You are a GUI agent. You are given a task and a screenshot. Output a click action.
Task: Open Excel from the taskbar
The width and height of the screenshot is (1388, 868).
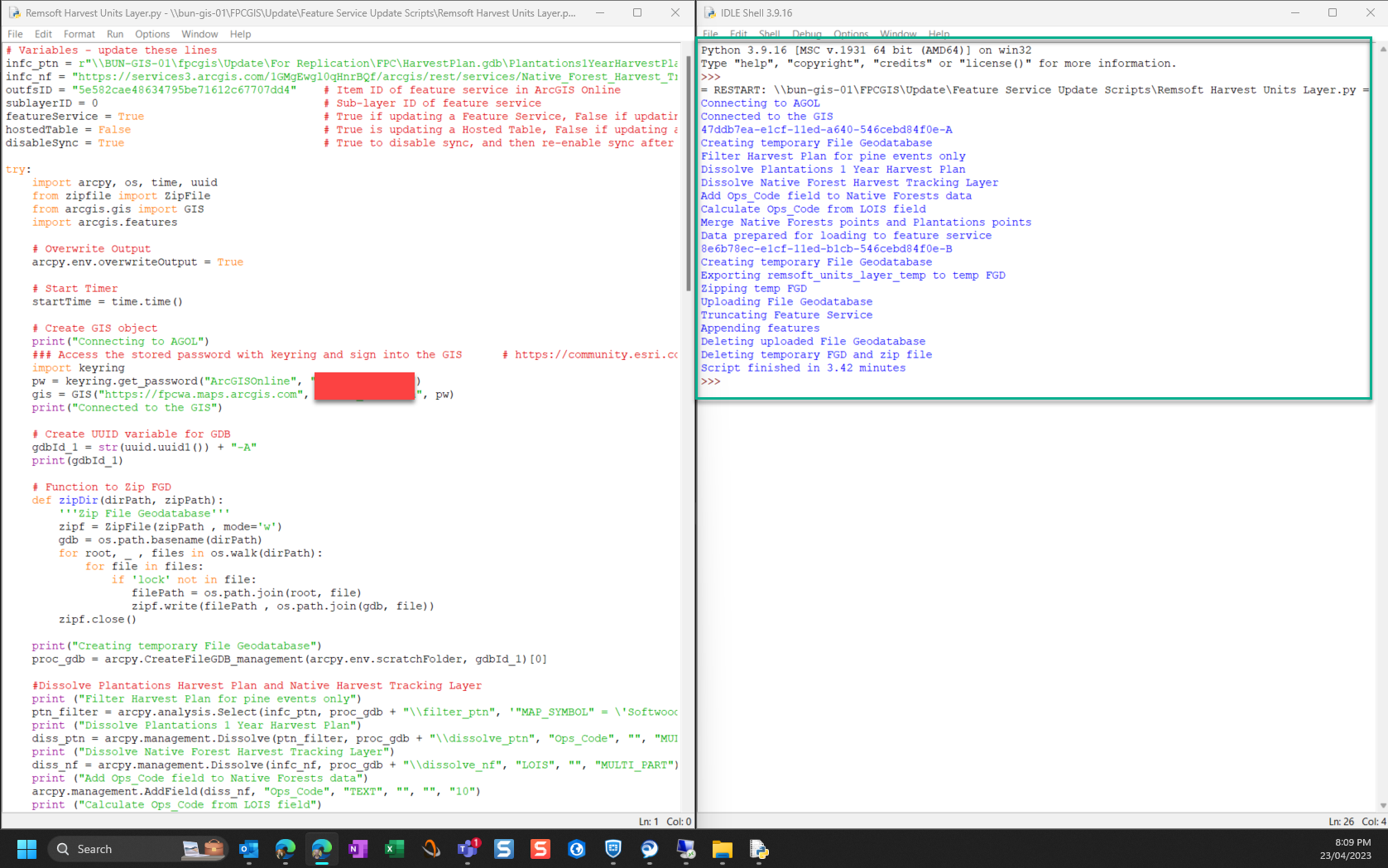(395, 849)
